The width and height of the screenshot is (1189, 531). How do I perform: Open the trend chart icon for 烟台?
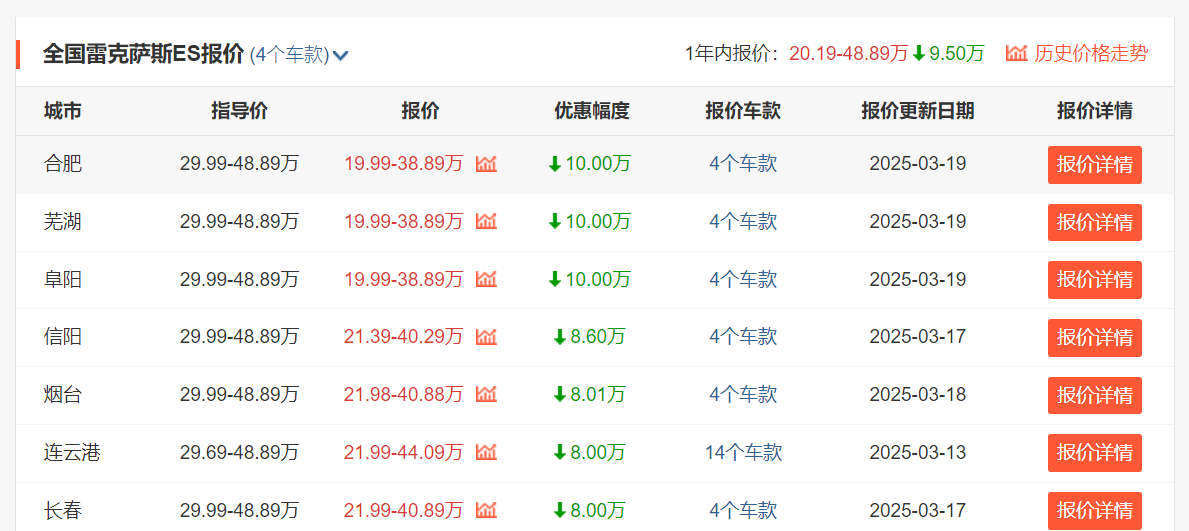[486, 395]
